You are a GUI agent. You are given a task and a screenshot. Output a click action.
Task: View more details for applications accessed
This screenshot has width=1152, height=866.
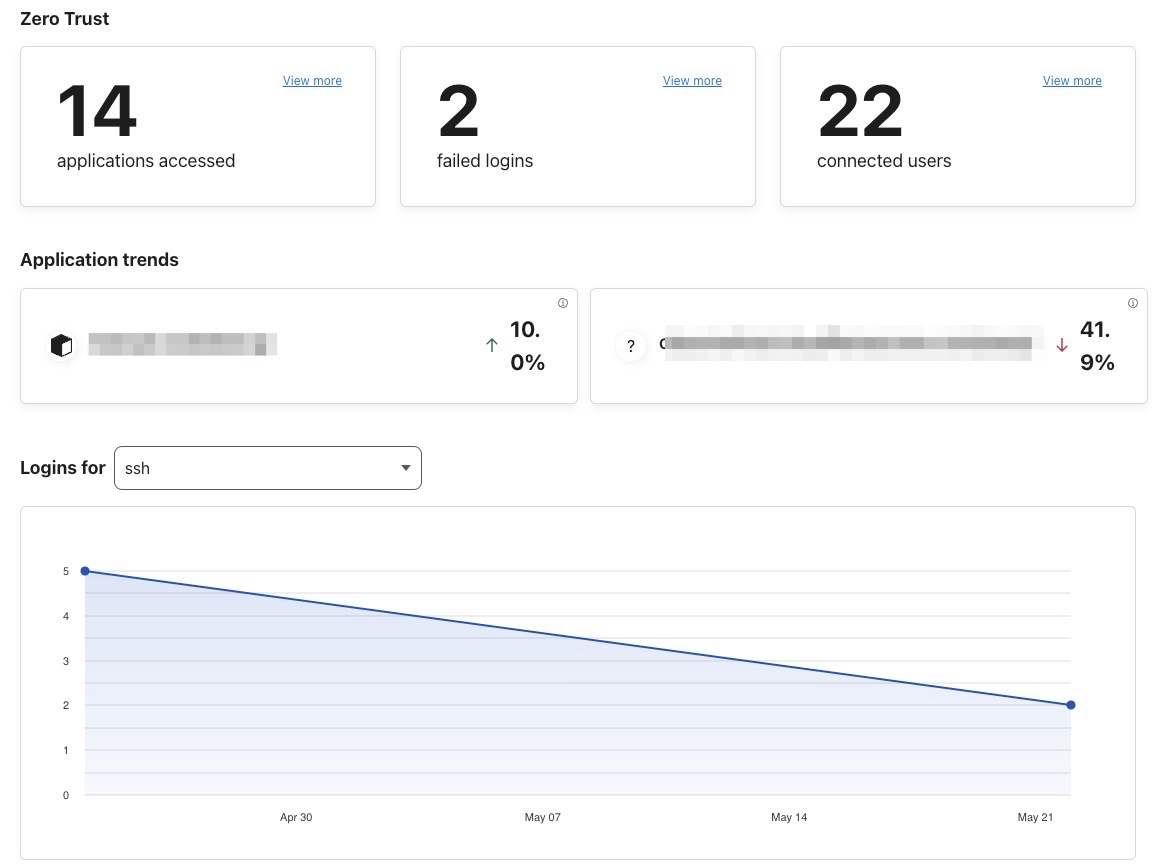(x=312, y=81)
